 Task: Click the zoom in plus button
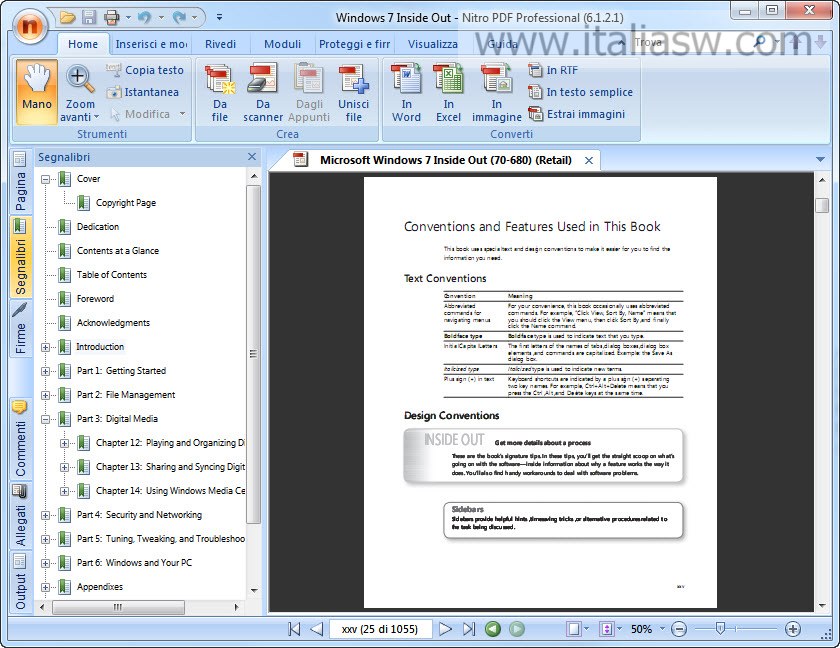pos(793,629)
